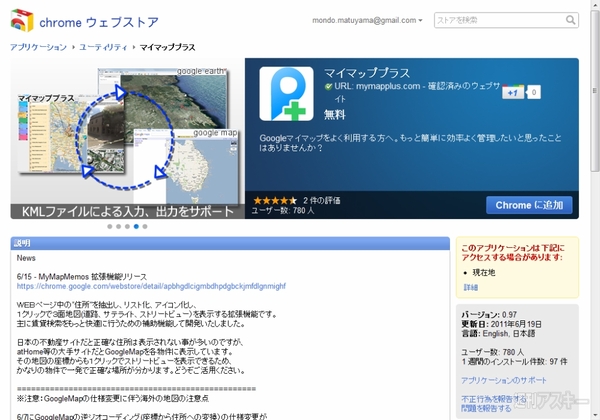The image size is (600, 420).
Task: Go to アプリケーション breadcrumb
Action: [38, 47]
